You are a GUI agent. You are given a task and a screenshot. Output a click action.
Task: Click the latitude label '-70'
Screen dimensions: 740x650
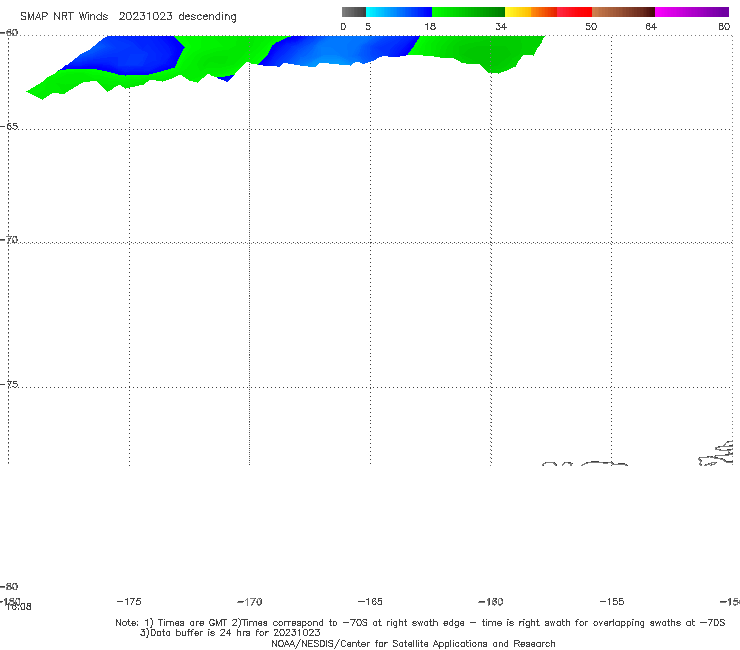9,240
